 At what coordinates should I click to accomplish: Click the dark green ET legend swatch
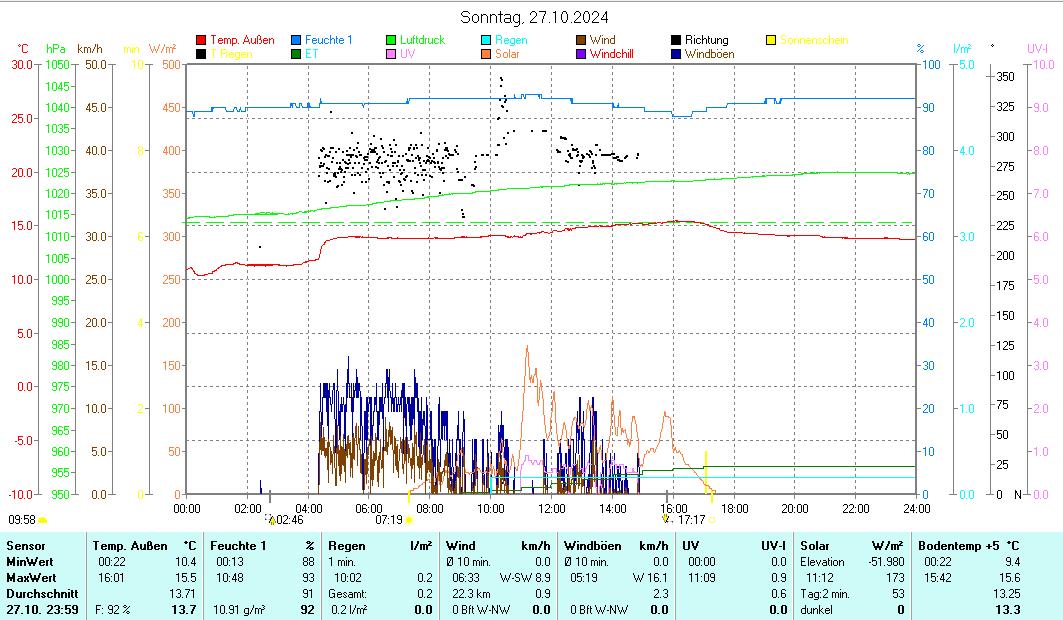(x=296, y=54)
